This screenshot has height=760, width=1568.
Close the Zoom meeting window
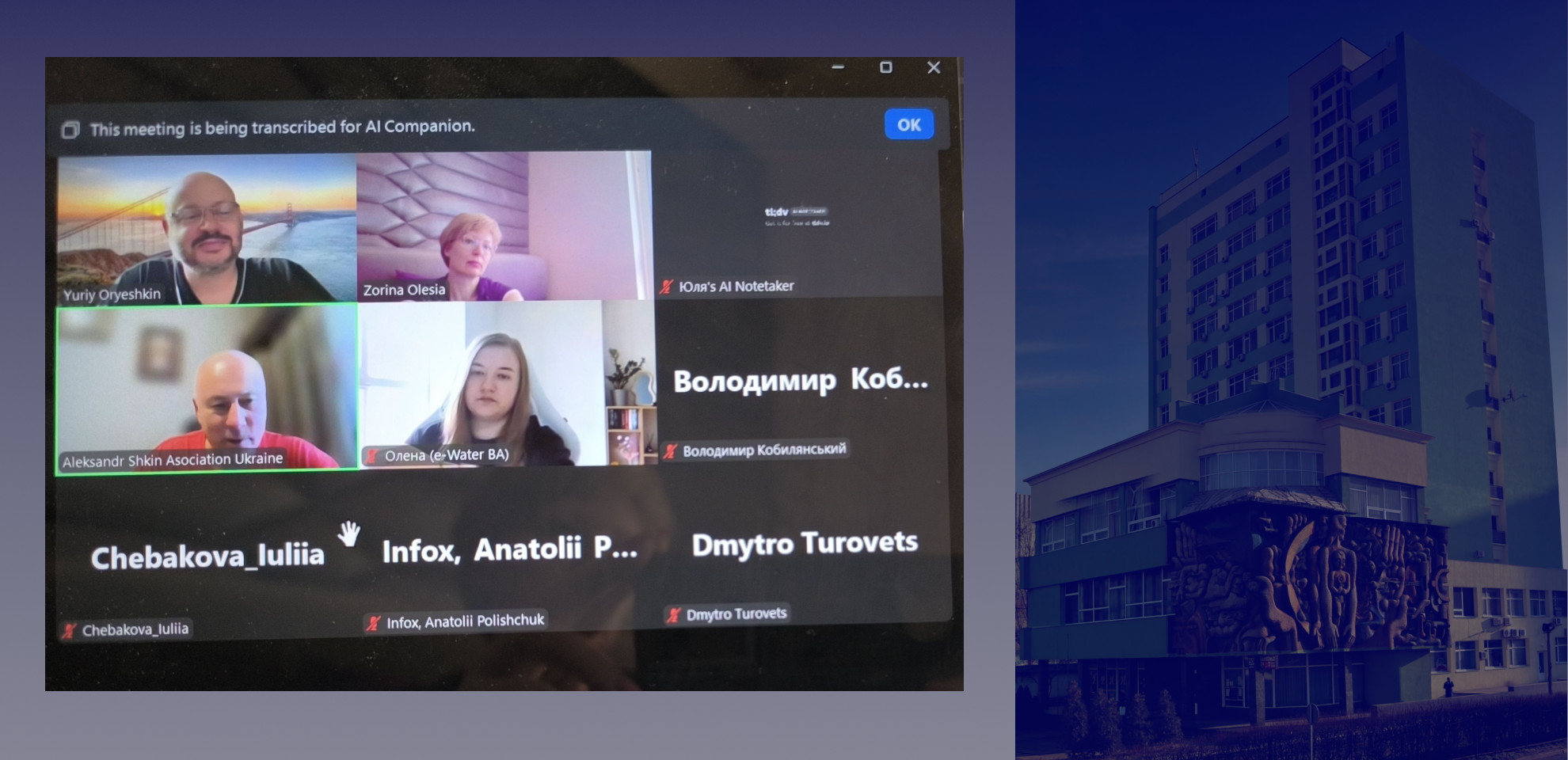point(934,67)
